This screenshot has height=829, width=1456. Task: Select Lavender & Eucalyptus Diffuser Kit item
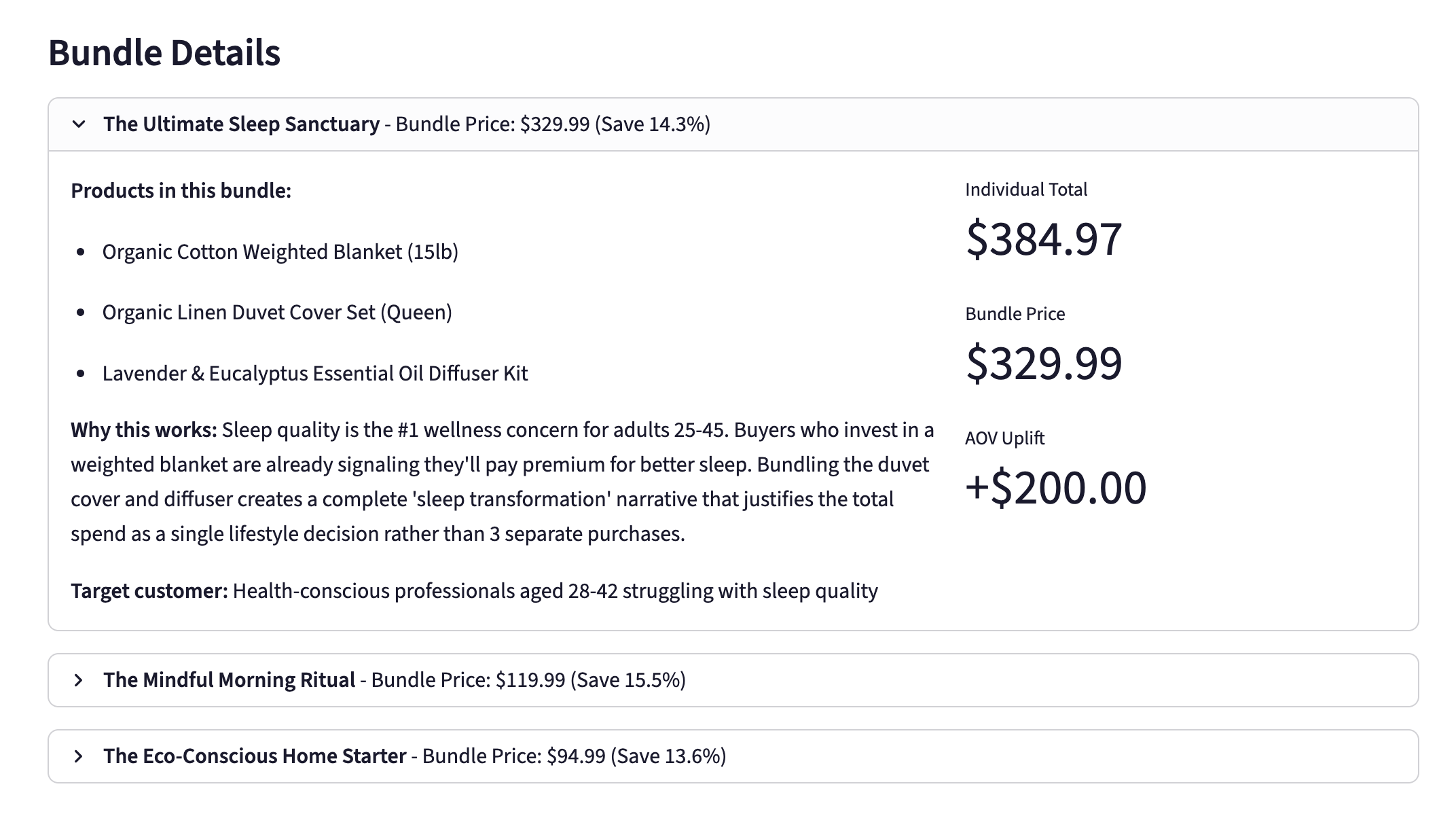tap(314, 374)
